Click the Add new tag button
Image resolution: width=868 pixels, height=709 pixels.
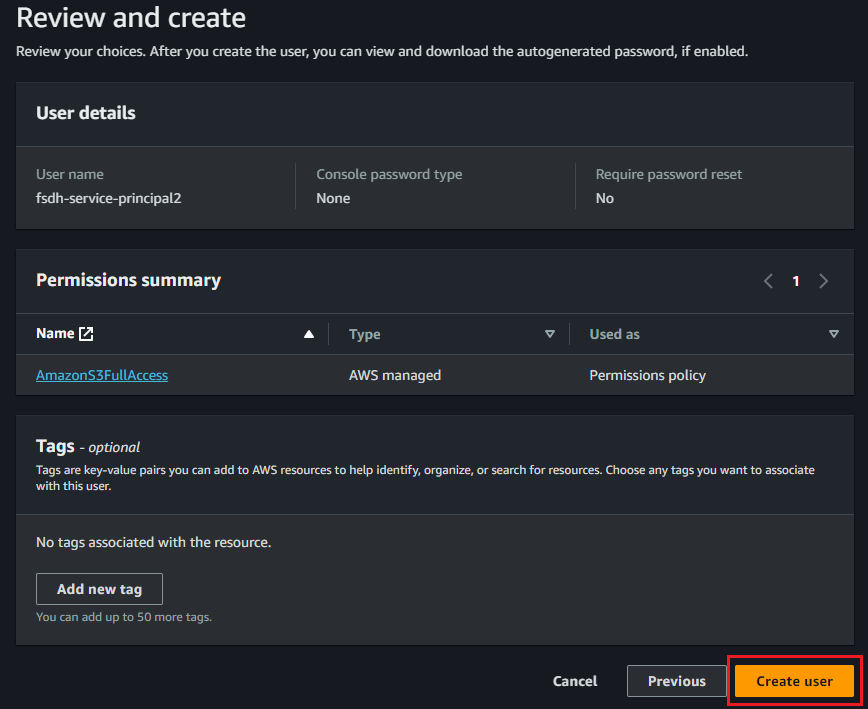coord(99,589)
